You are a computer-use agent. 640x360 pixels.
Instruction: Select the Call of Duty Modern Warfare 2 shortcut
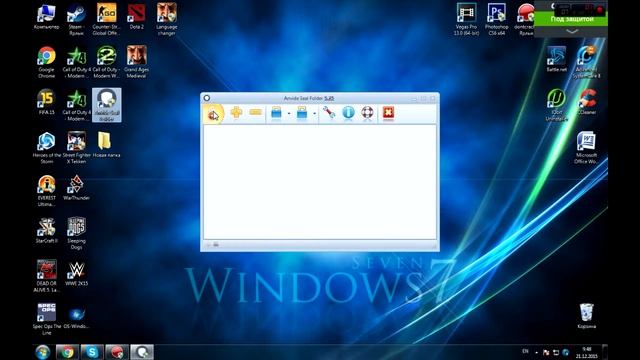(106, 62)
